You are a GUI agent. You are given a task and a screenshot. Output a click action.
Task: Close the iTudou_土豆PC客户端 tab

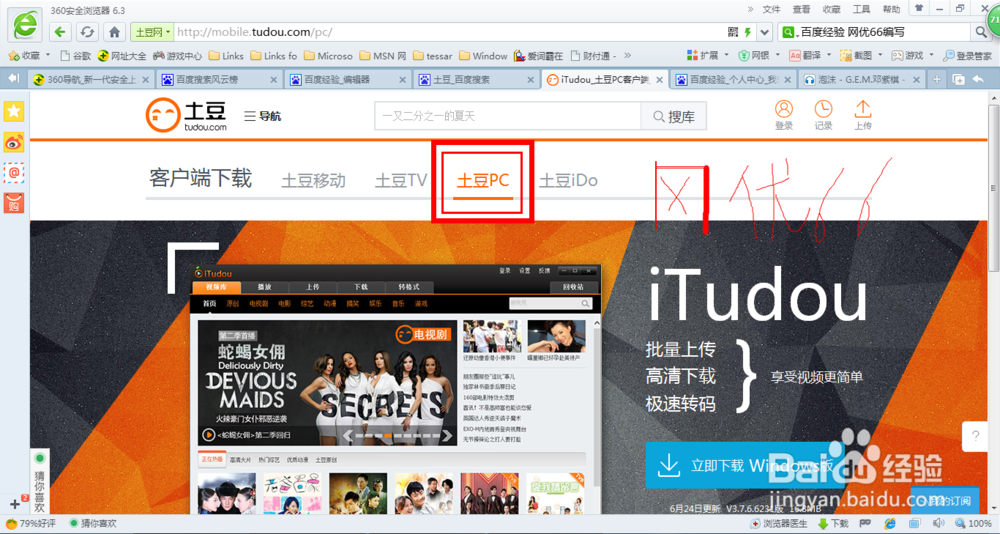point(659,80)
